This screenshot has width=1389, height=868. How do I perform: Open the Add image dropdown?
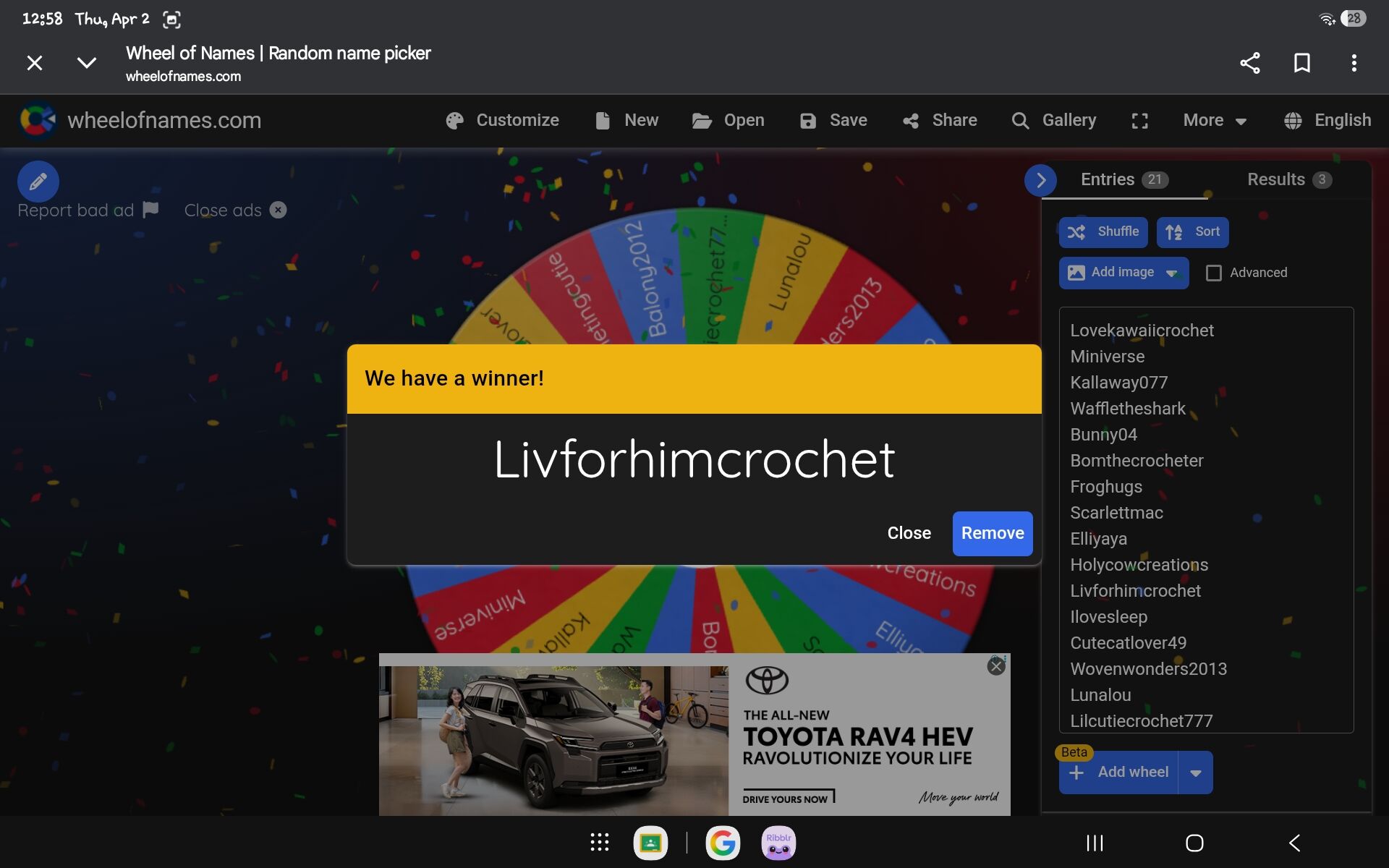click(x=1171, y=273)
